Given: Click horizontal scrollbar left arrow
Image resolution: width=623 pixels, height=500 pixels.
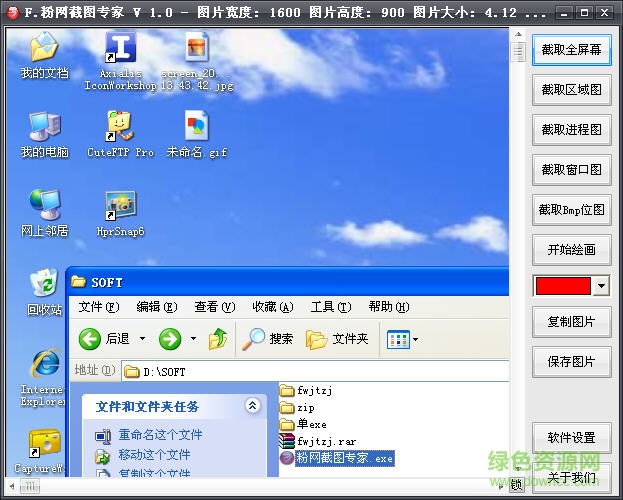Looking at the screenshot, I should (12, 486).
